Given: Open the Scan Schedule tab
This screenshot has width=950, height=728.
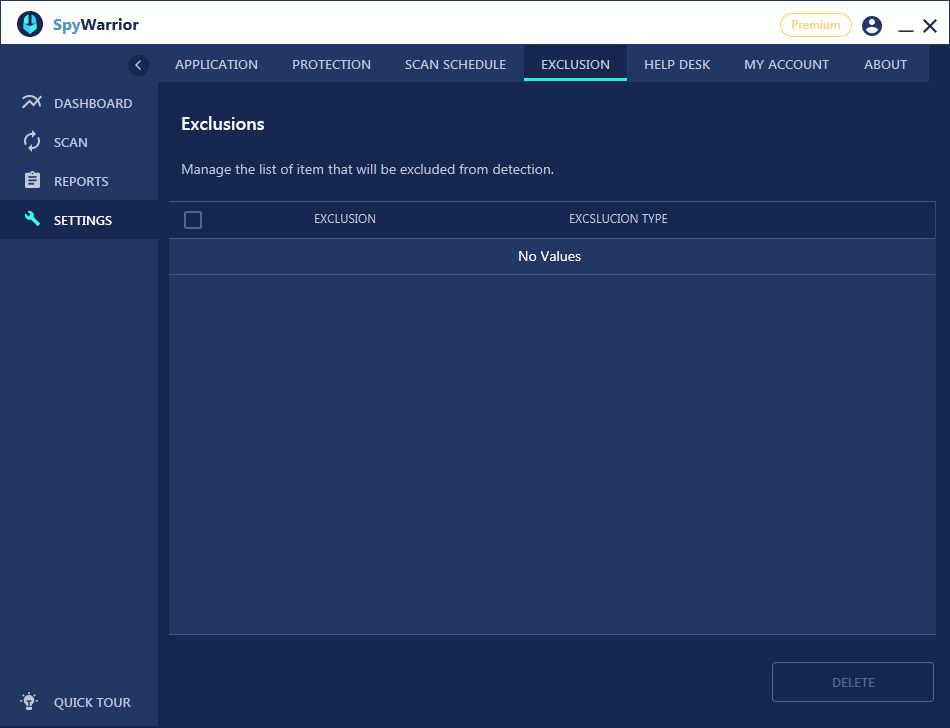Looking at the screenshot, I should click(455, 64).
